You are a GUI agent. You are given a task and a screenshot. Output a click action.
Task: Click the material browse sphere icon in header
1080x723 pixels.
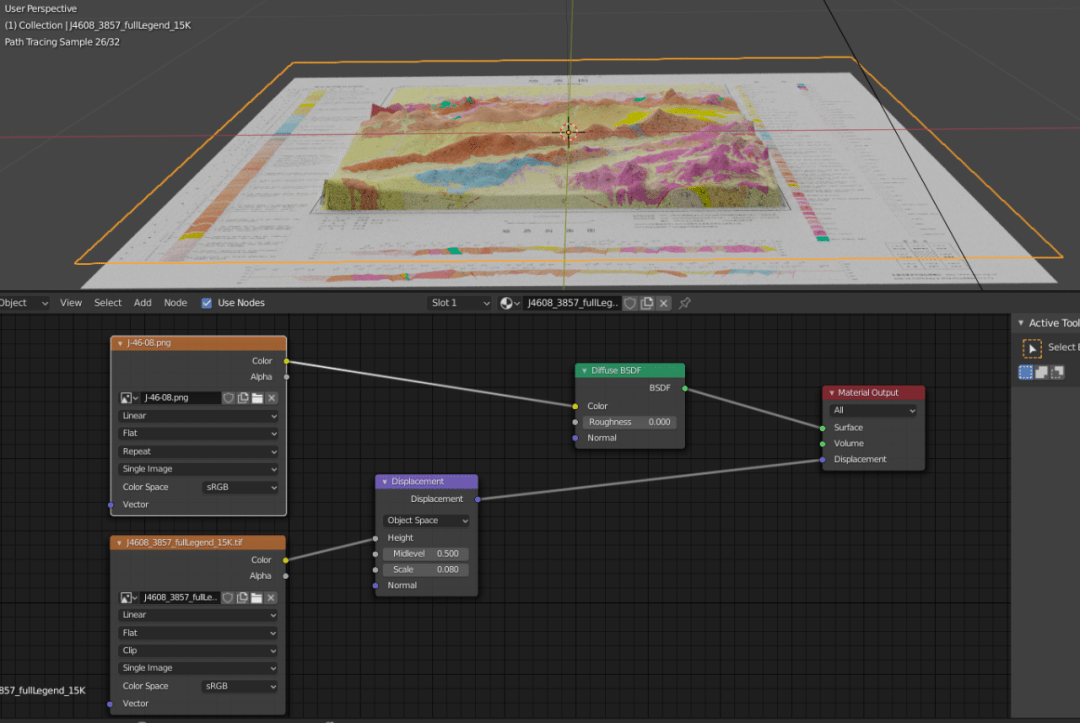506,303
